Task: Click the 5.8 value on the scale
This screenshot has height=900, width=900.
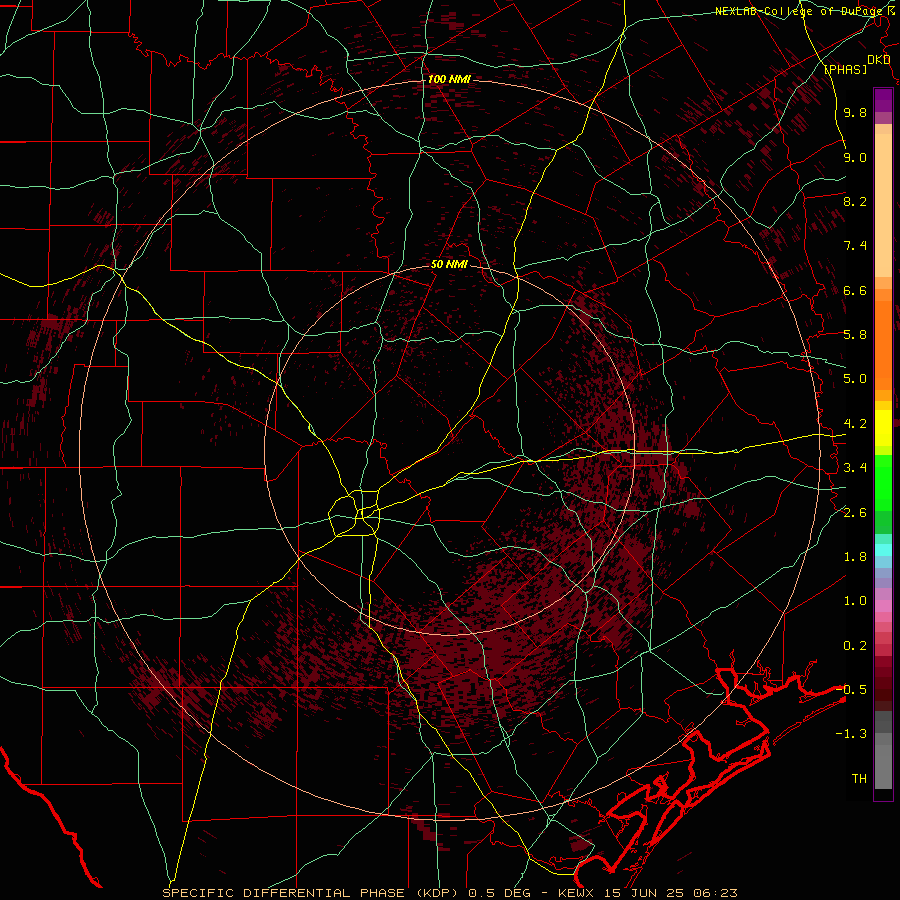Action: click(855, 335)
